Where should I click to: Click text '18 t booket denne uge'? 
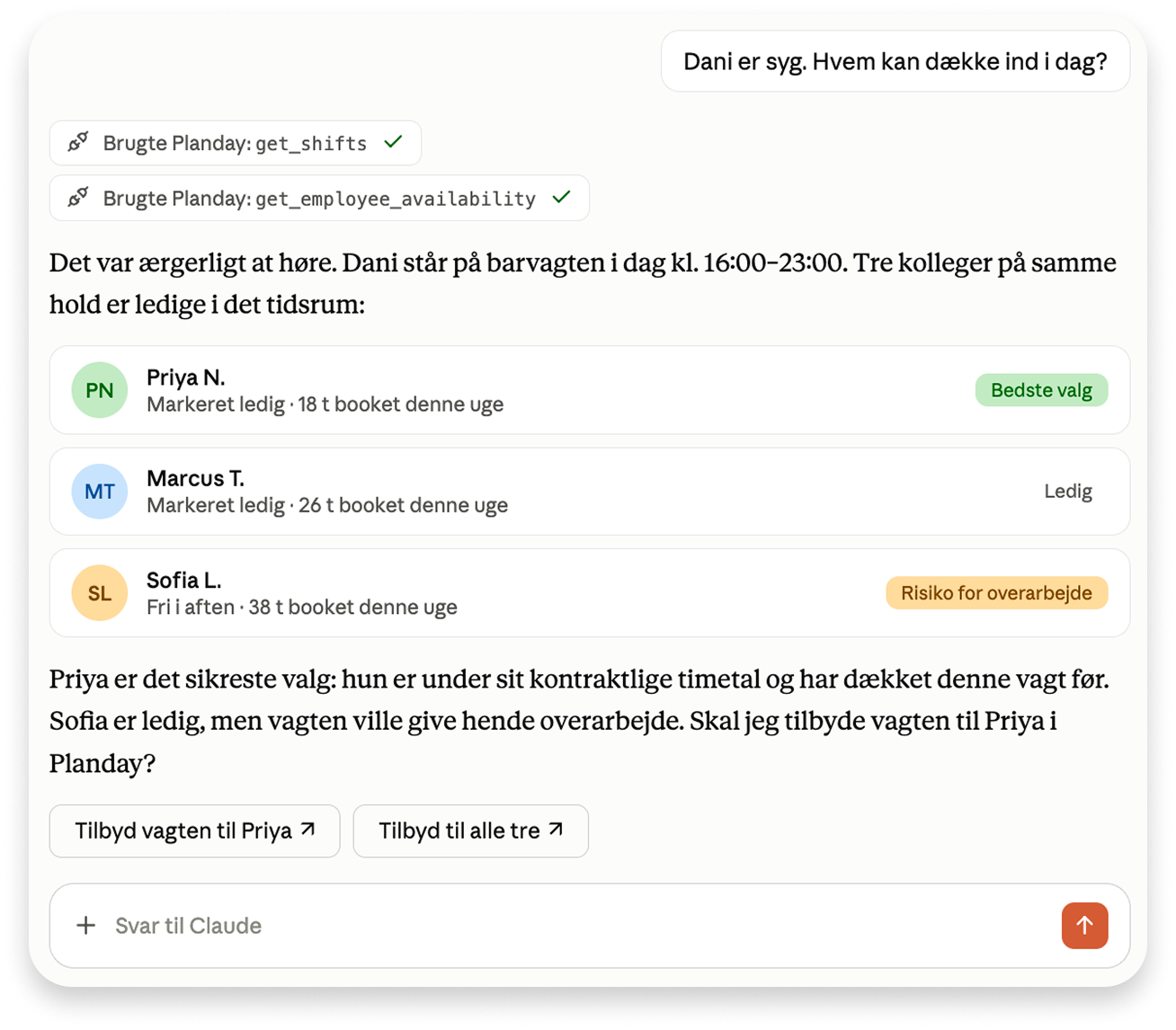pos(401,404)
